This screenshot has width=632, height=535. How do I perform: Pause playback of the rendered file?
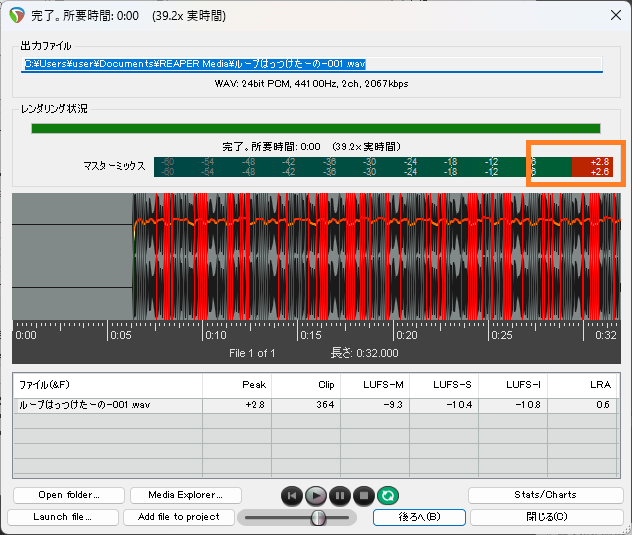[x=340, y=495]
